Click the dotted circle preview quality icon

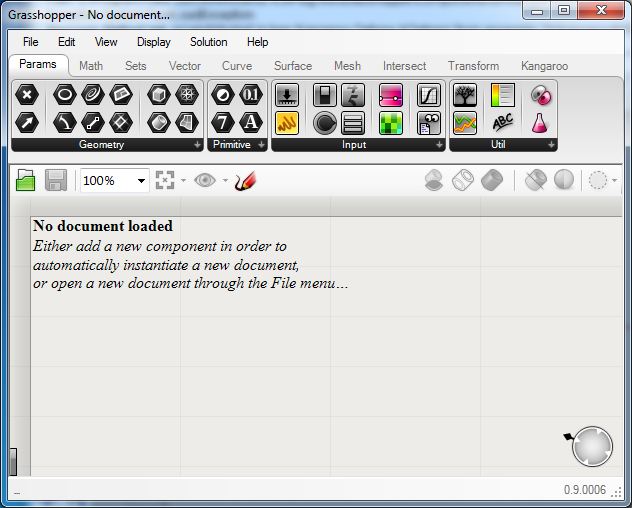click(598, 180)
